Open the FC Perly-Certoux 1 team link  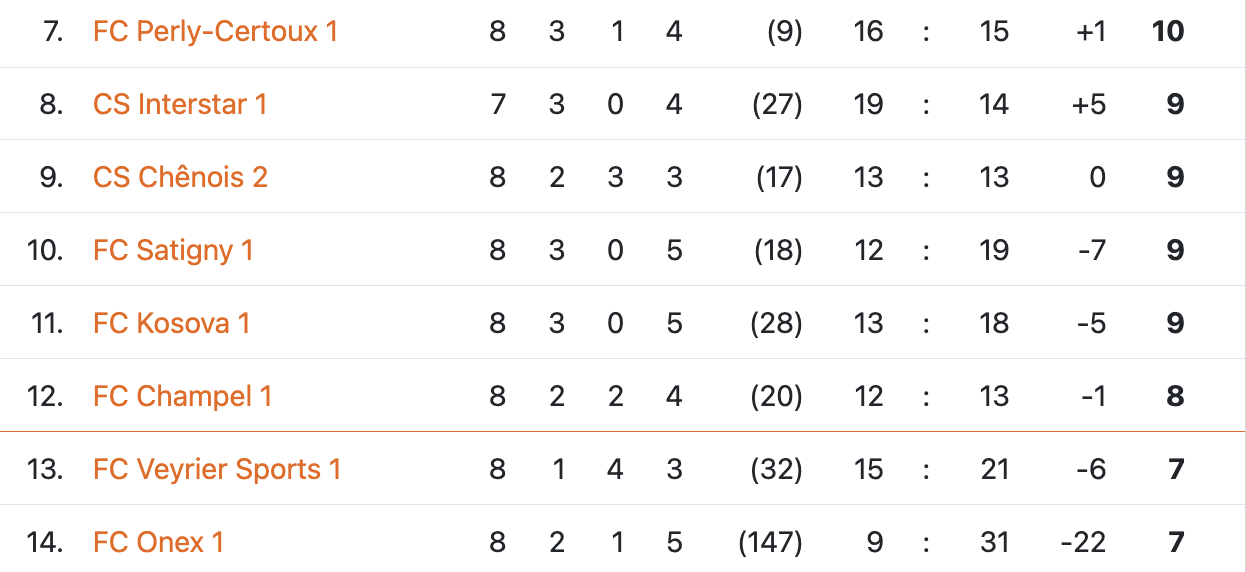215,32
